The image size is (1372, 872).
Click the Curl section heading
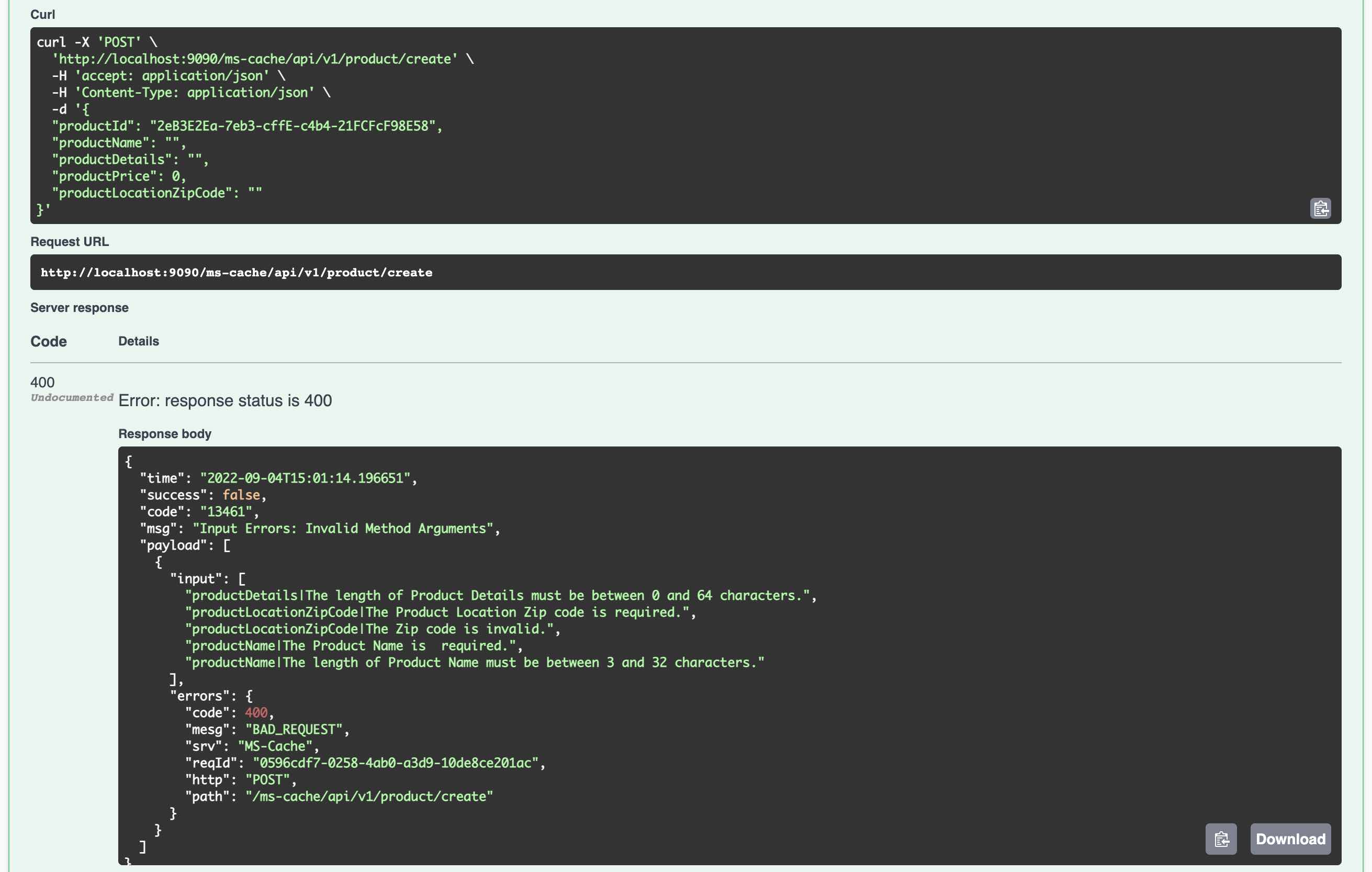pos(43,14)
